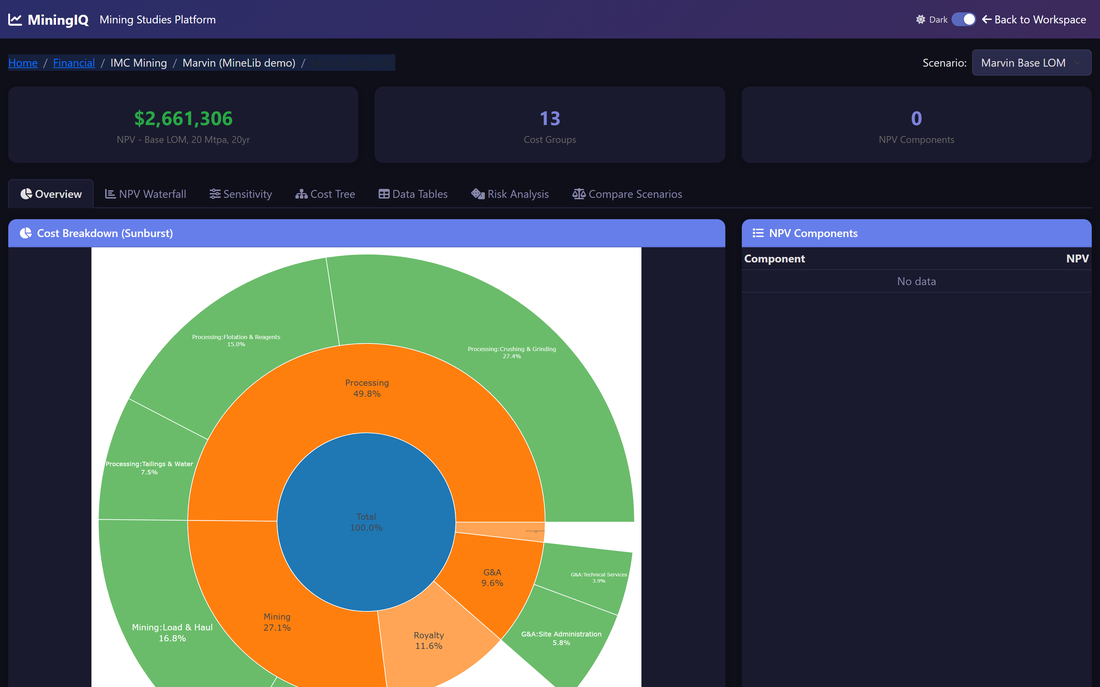
Task: Click the sun/dark mode icon
Action: [920, 20]
